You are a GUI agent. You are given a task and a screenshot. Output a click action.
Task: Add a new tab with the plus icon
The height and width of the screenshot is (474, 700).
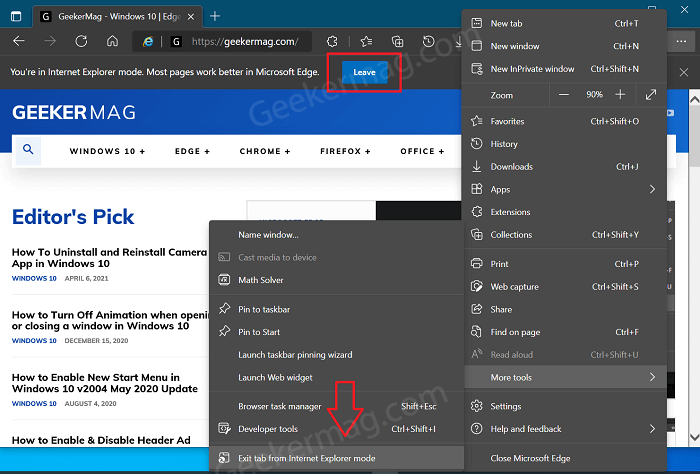tap(215, 17)
